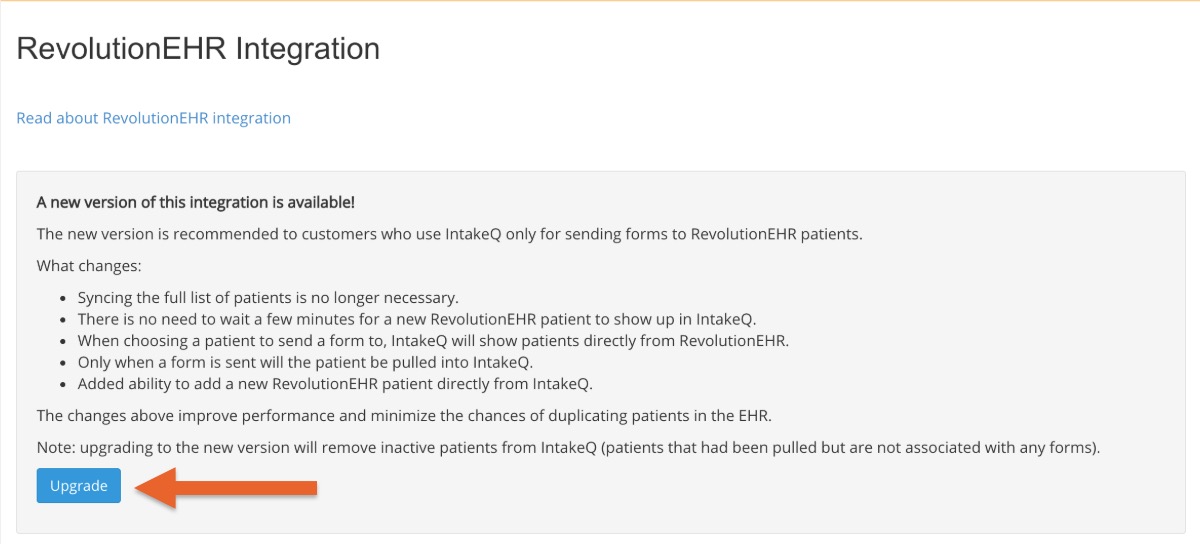The height and width of the screenshot is (547, 1200).
Task: Click the bullet dot before the Added ability item
Action: 66,385
